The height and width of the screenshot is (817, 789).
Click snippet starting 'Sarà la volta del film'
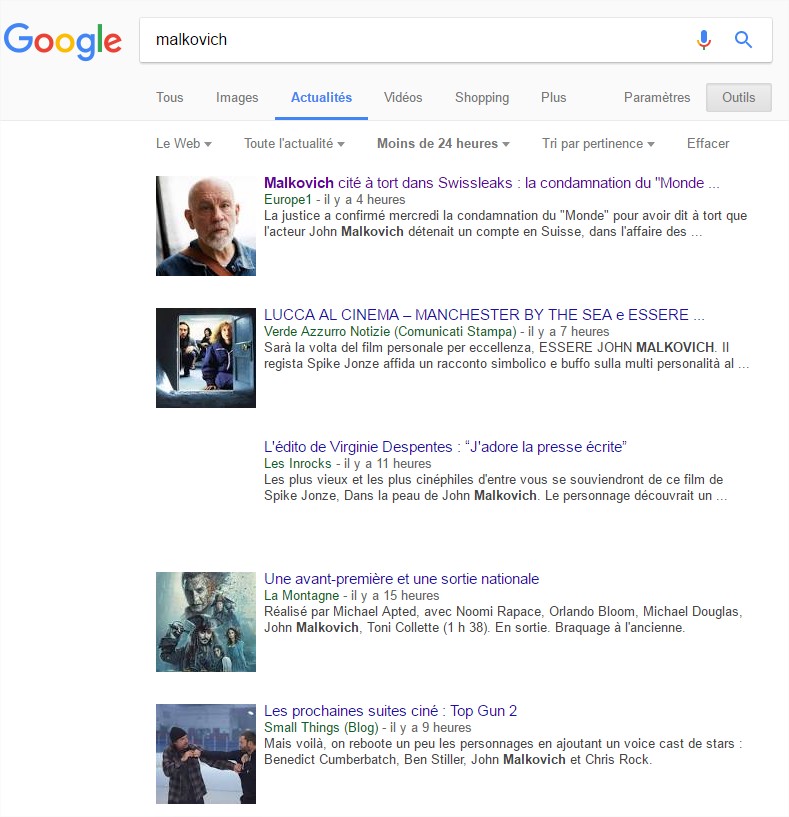point(507,355)
